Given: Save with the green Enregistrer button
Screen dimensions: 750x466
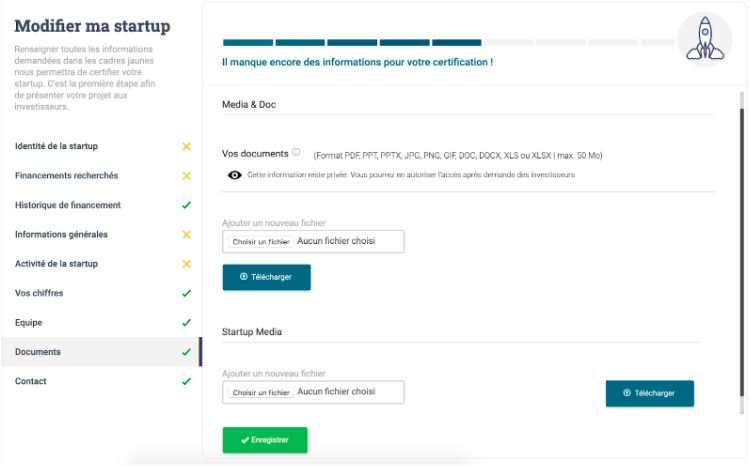Looking at the screenshot, I should (265, 440).
